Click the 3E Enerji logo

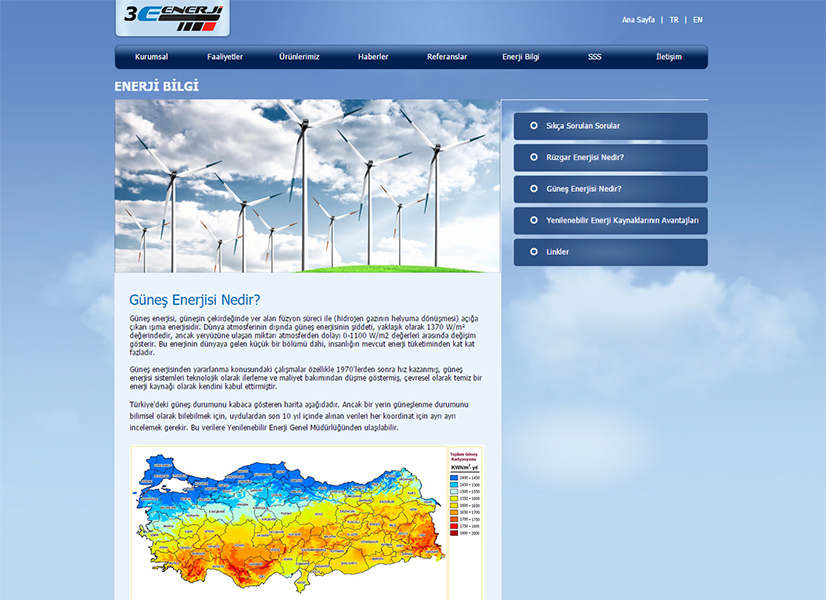tap(173, 16)
